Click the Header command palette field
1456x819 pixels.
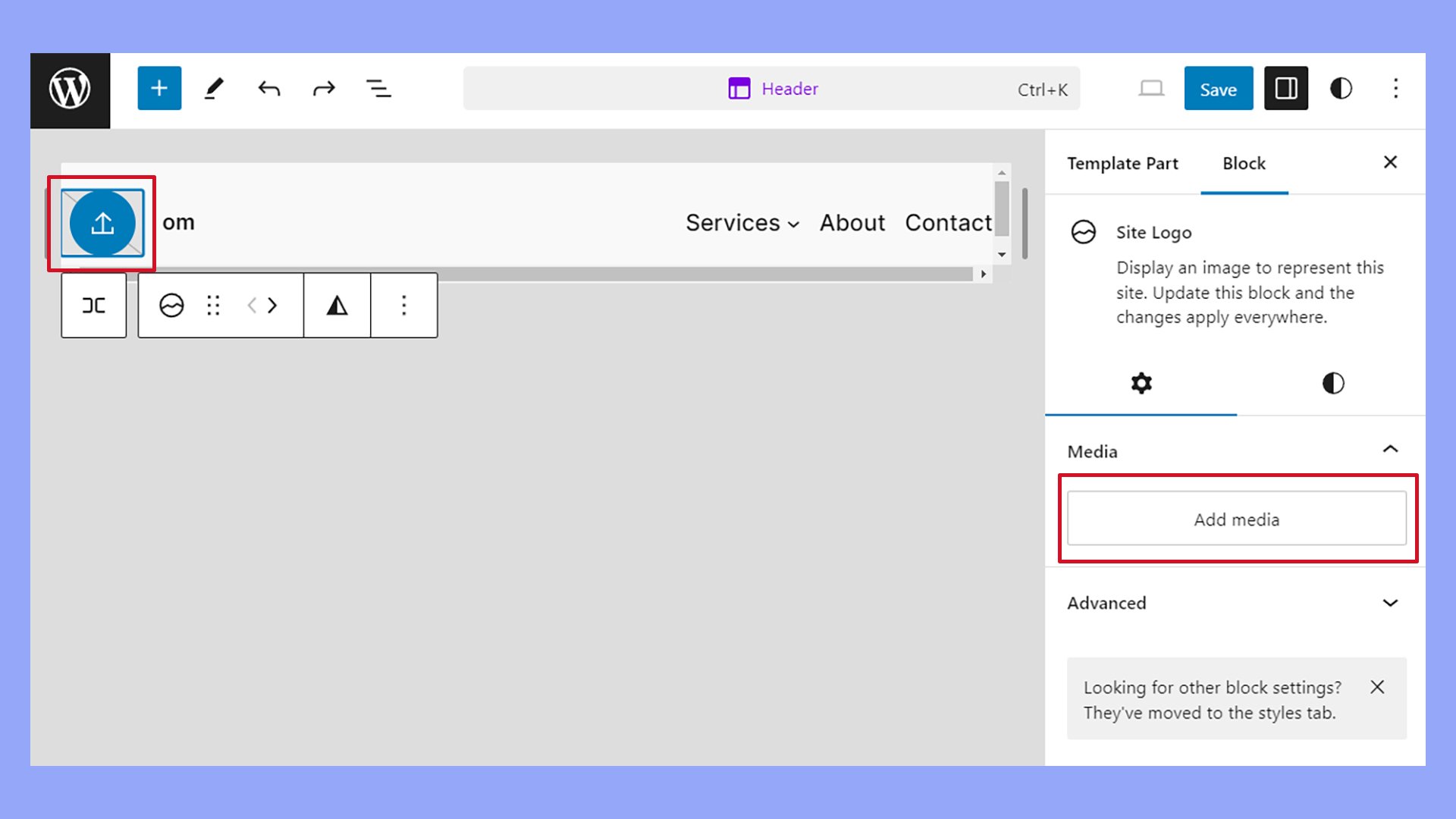pyautogui.click(x=772, y=89)
